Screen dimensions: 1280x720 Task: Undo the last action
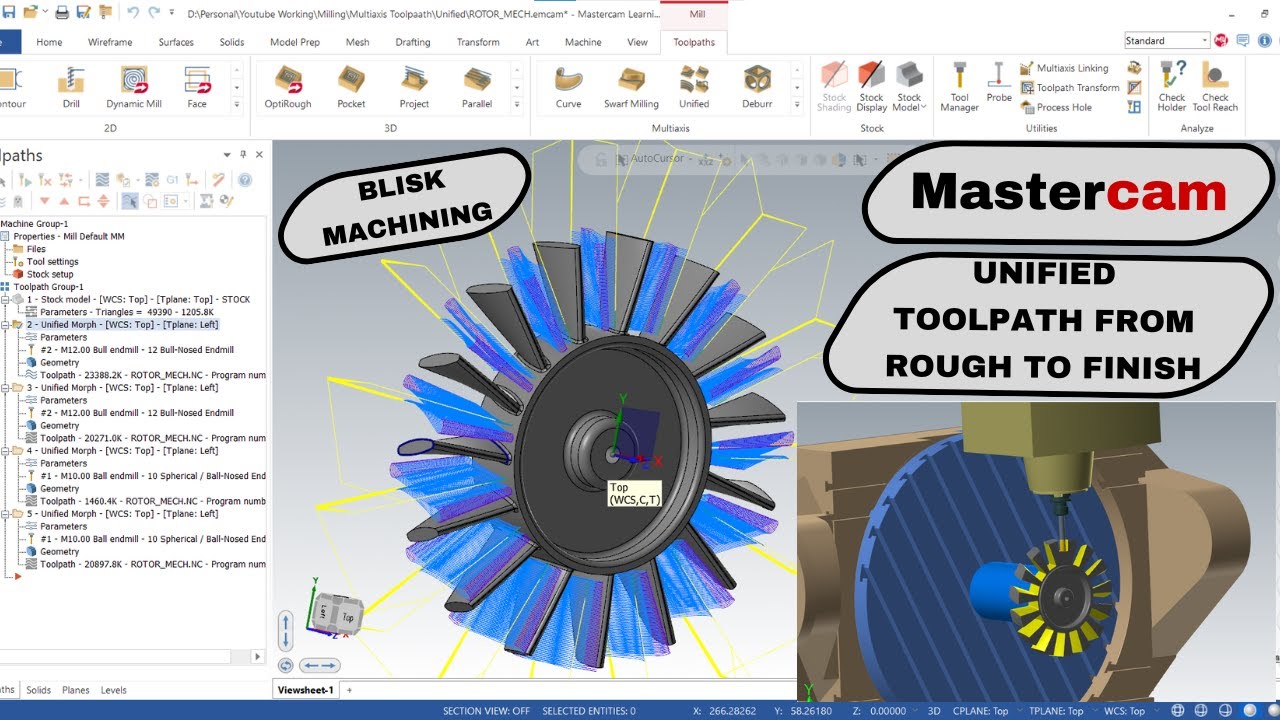[x=133, y=12]
